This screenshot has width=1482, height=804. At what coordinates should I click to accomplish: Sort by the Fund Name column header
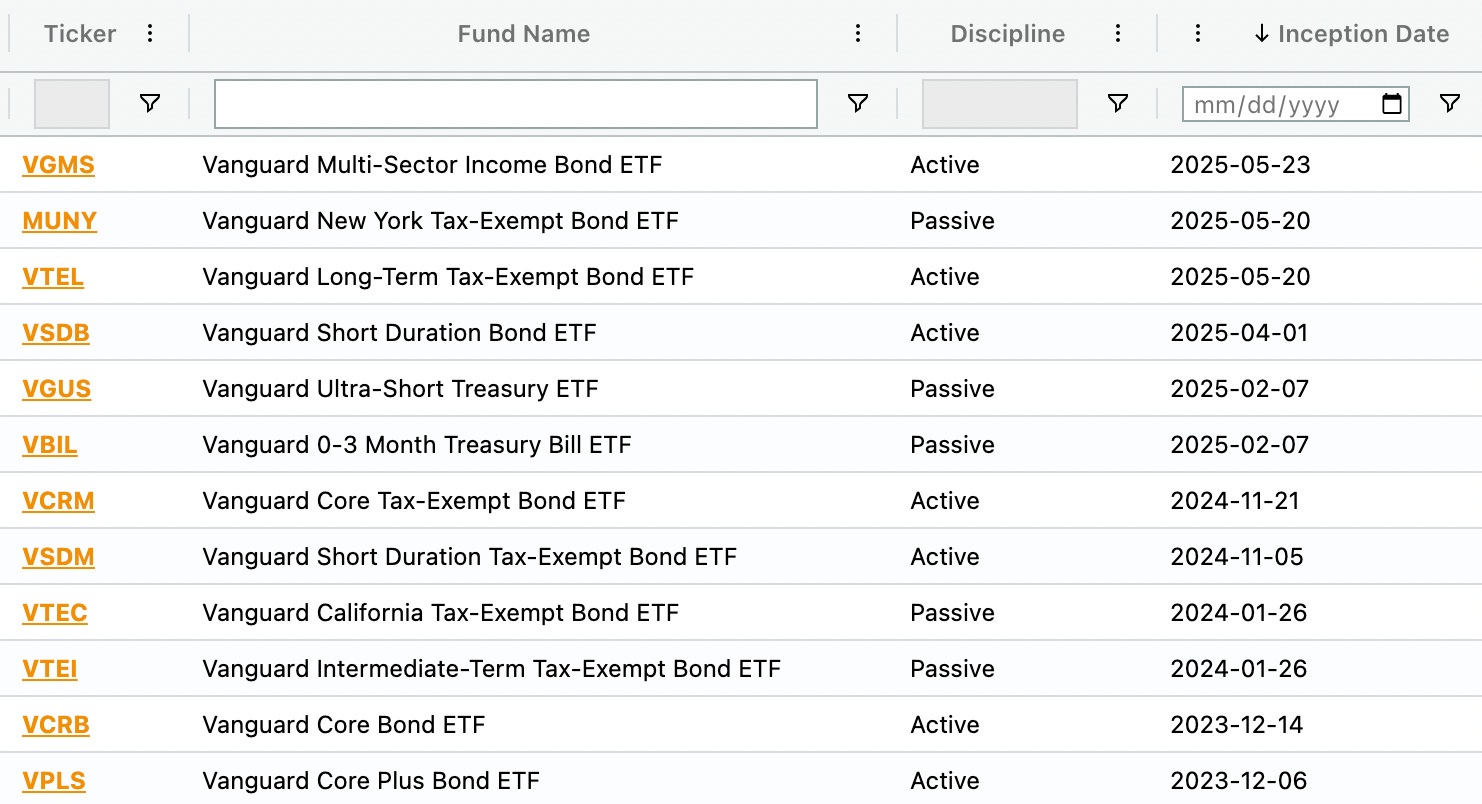[524, 34]
